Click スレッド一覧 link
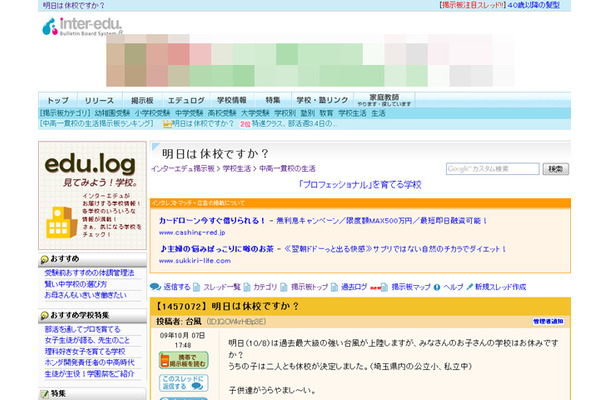Image resolution: width=610 pixels, height=400 pixels. [x=222, y=287]
